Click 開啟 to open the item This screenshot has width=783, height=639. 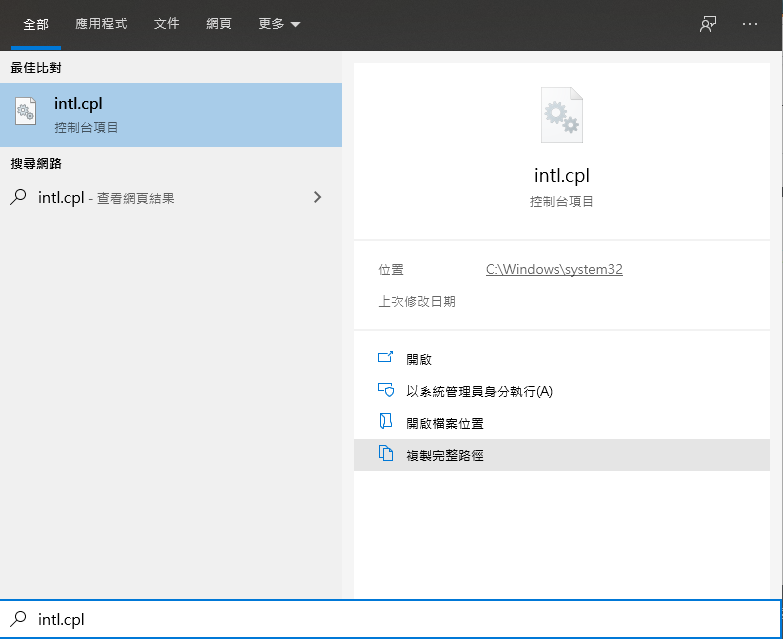point(562,359)
